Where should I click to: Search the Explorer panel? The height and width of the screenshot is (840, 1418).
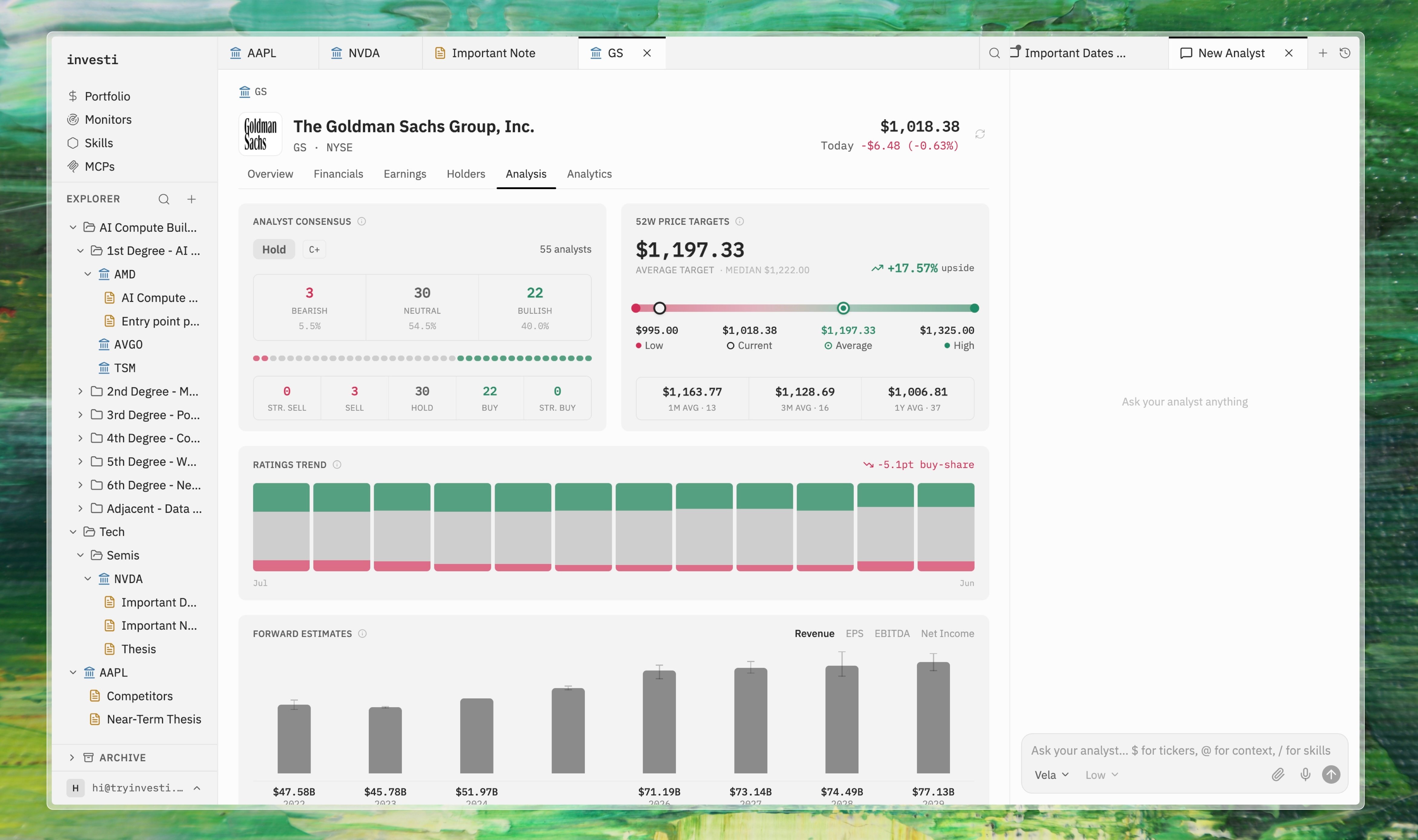164,199
